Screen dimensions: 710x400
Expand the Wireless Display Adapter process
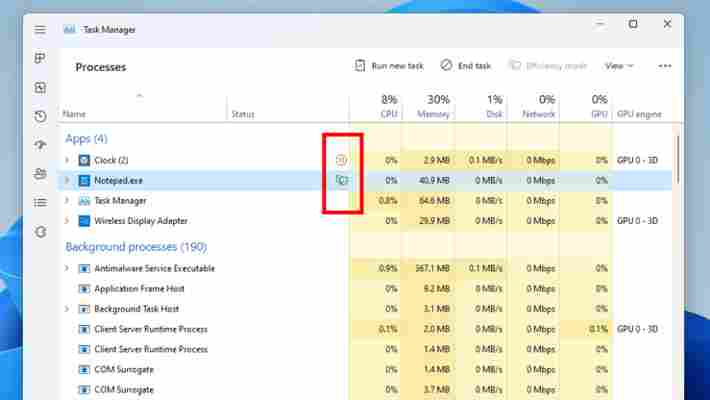click(x=67, y=221)
